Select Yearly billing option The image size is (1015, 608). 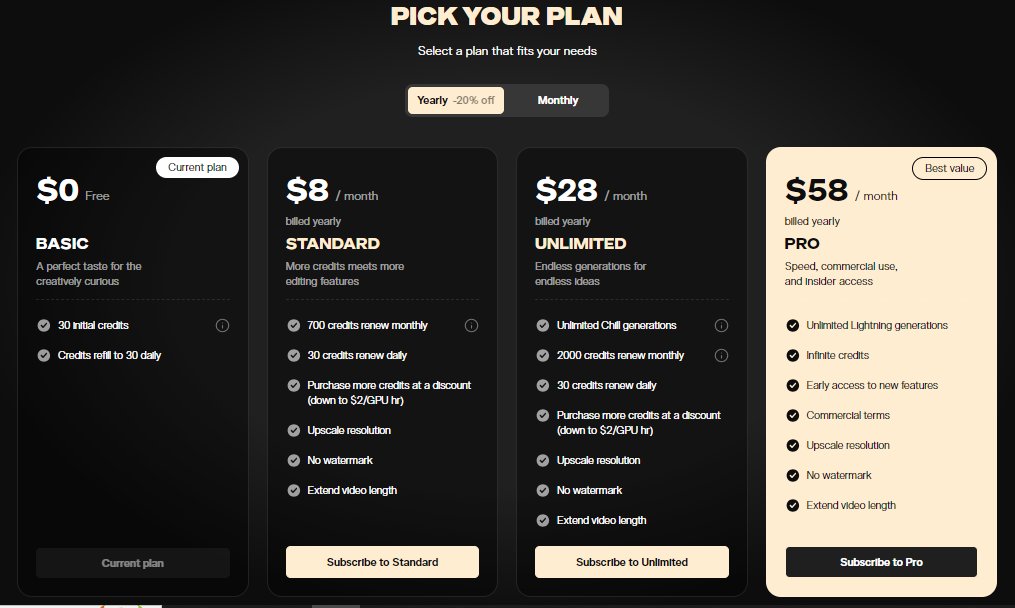click(433, 100)
